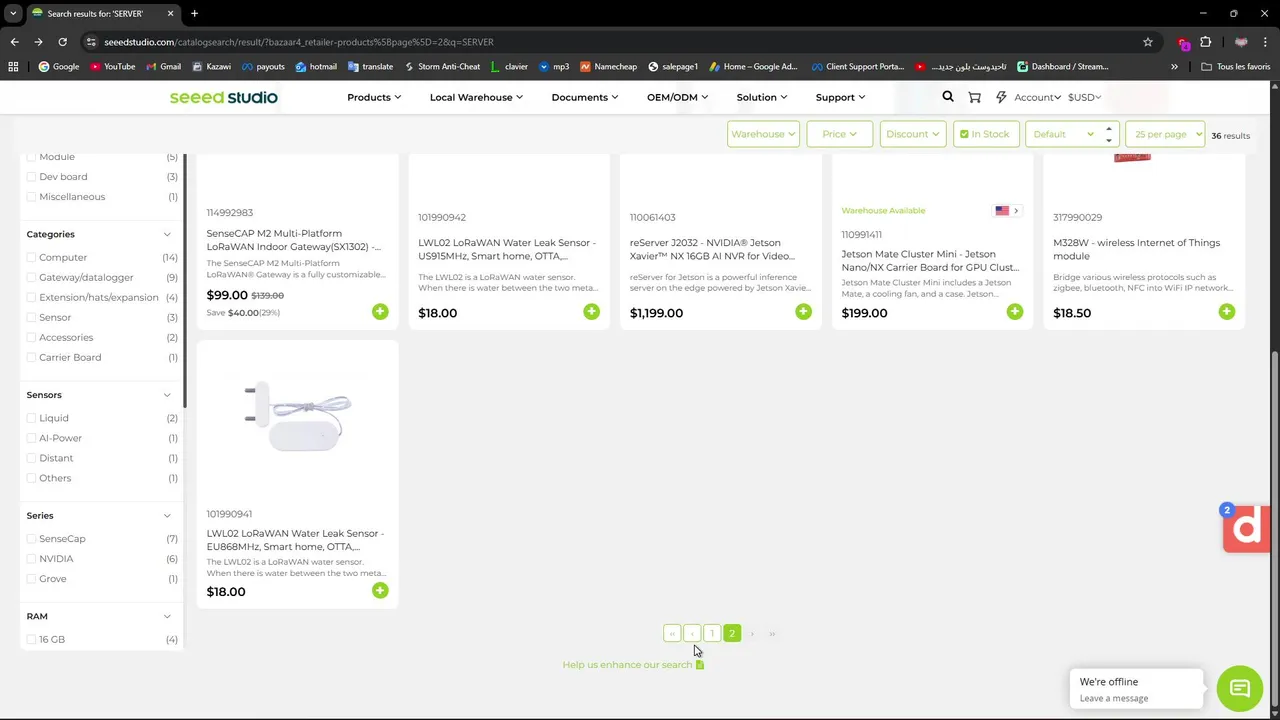Open M328W wireless IoT module title
Viewport: 1280px width, 720px height.
point(1136,249)
